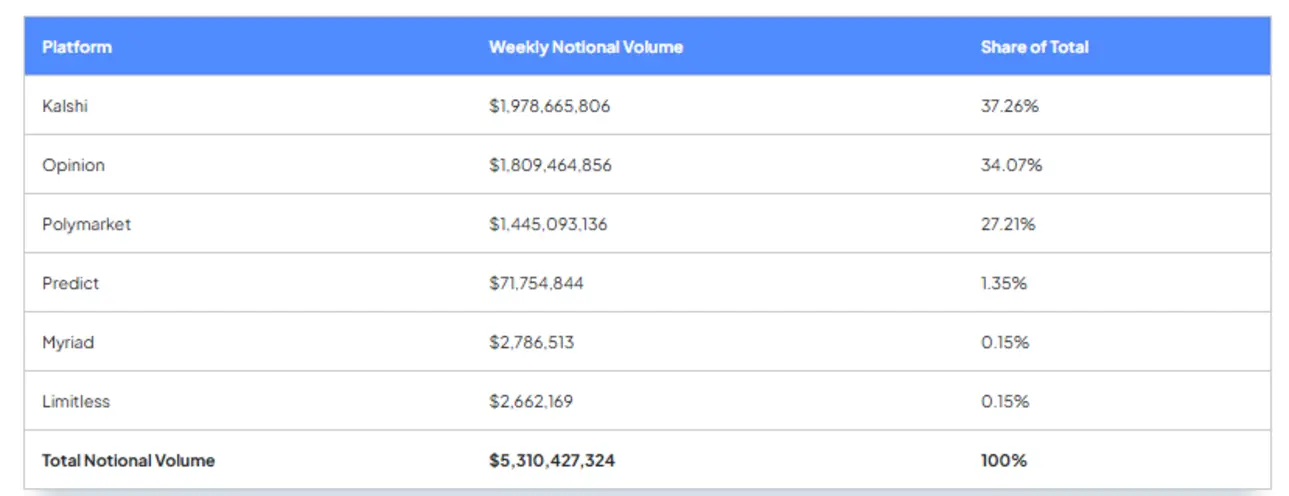Select the Opinion platform cell
The height and width of the screenshot is (496, 1289).
pyautogui.click(x=73, y=165)
